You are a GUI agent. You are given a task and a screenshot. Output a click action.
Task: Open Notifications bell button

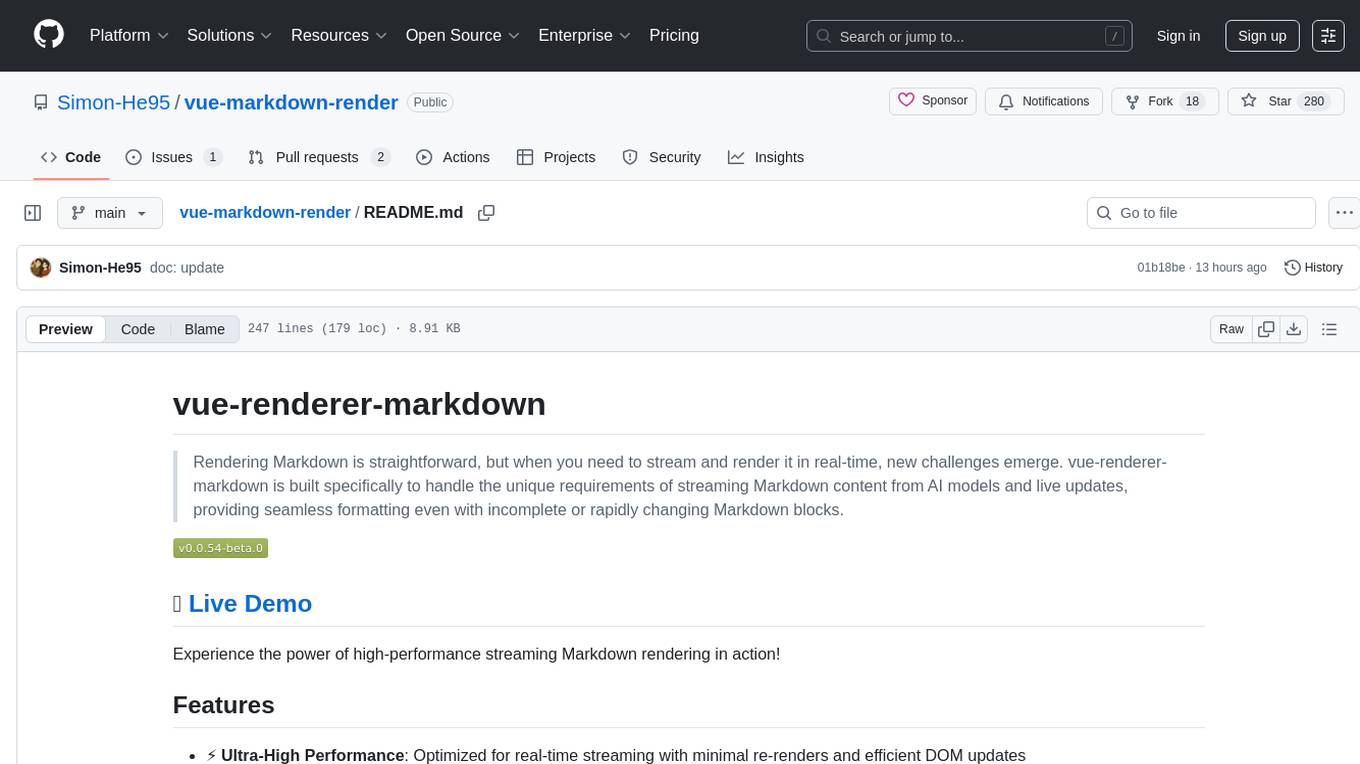tap(1044, 101)
